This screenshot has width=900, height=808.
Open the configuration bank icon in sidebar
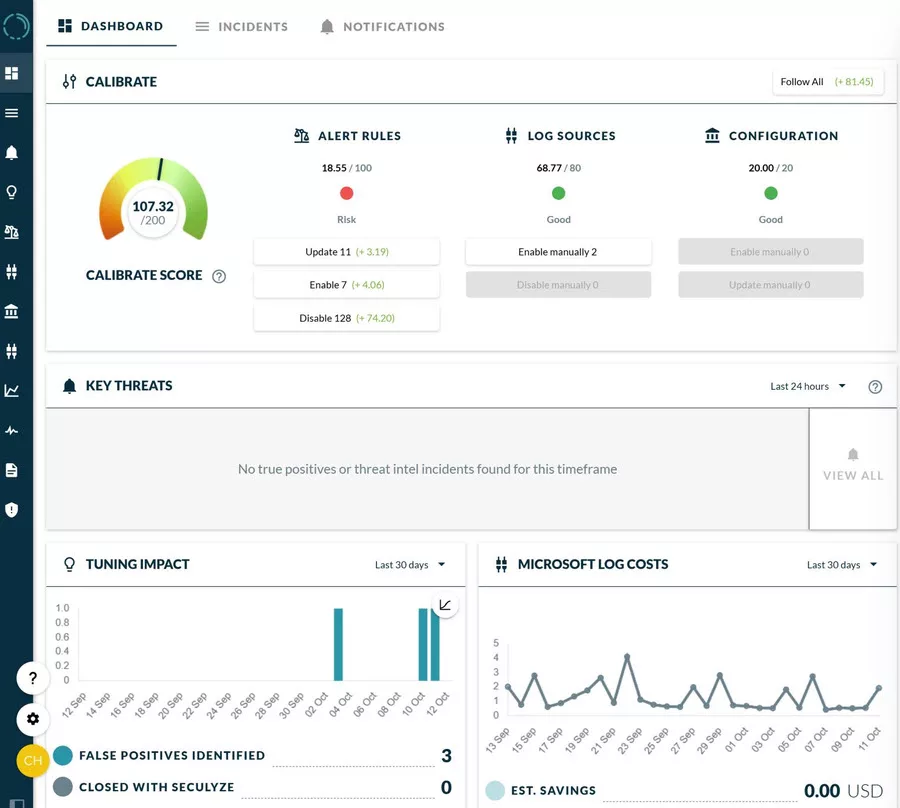(11, 311)
